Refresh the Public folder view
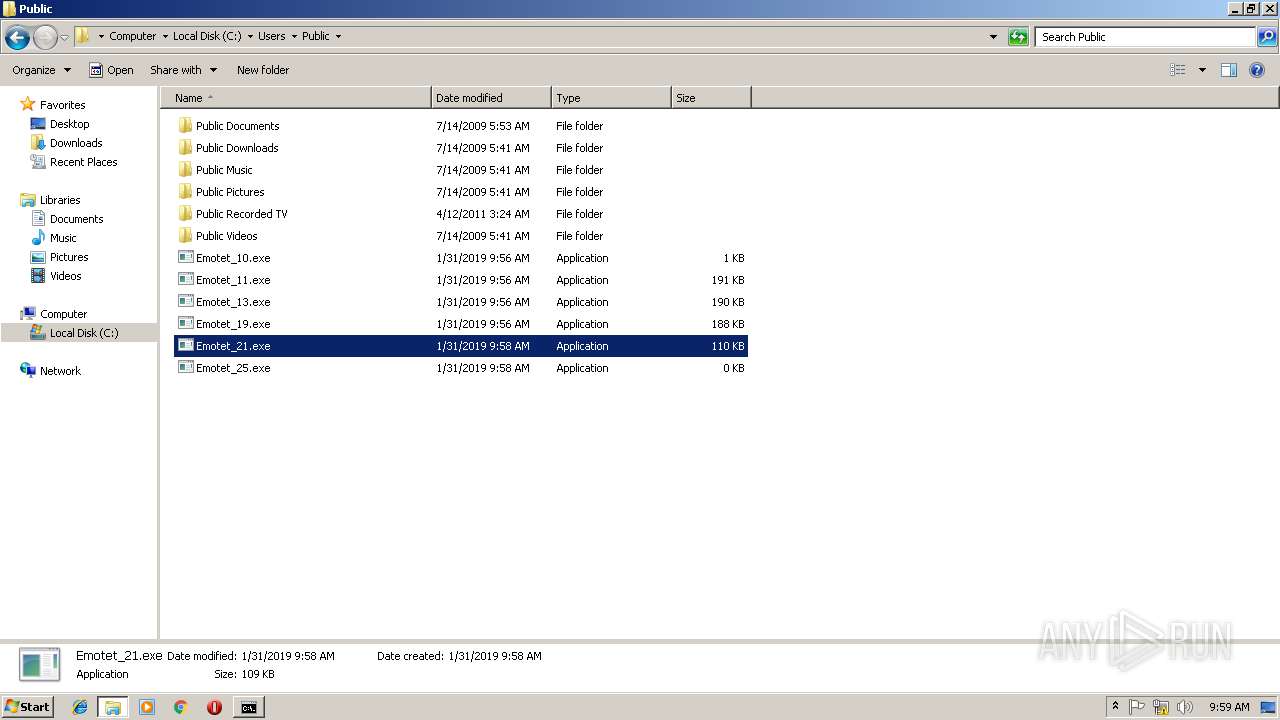 [1018, 37]
